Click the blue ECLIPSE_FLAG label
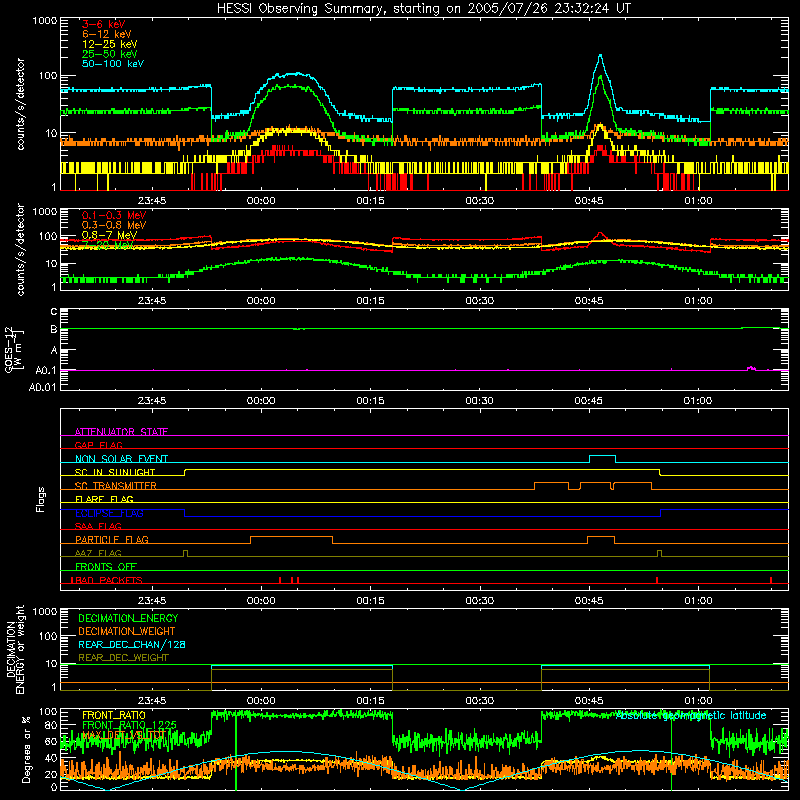This screenshot has height=800, width=800. [x=109, y=513]
